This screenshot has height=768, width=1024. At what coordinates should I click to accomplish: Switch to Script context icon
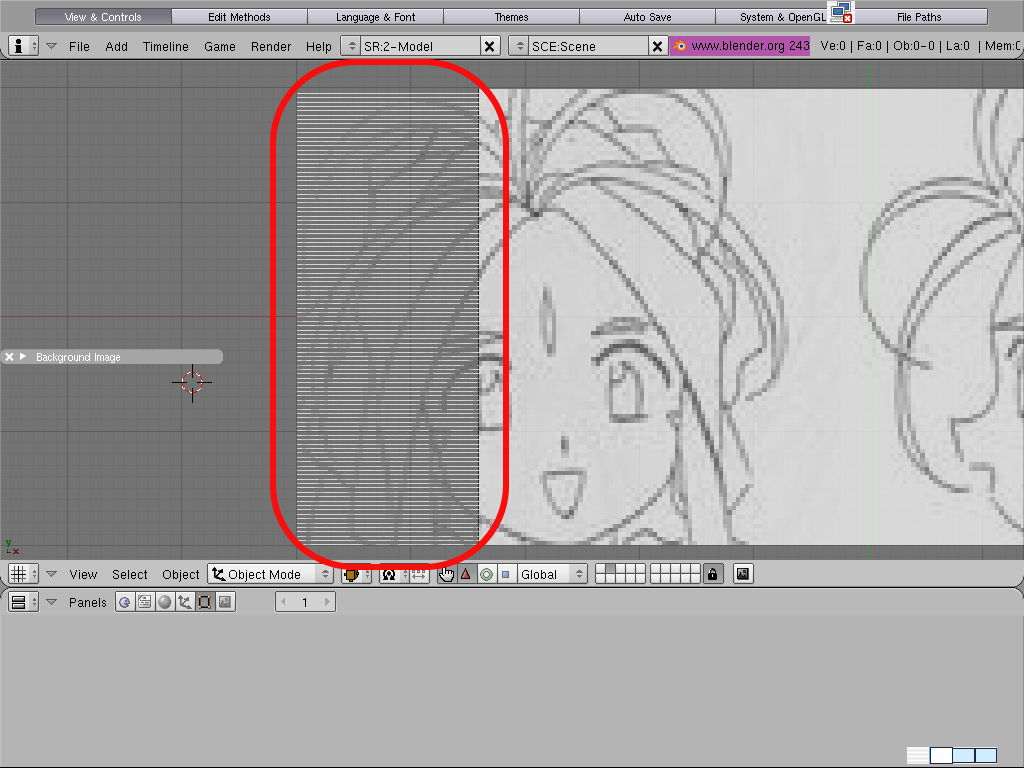click(144, 601)
